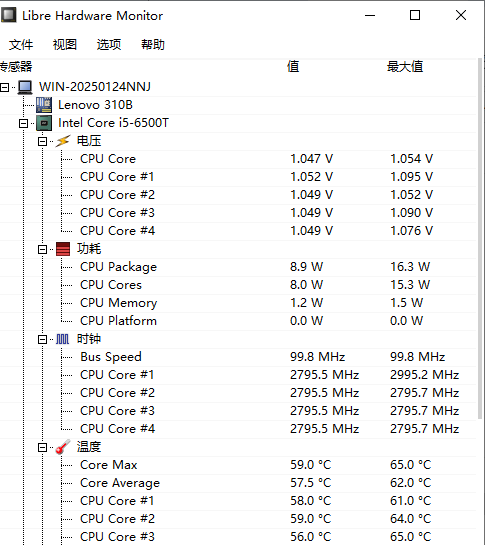The width and height of the screenshot is (485, 545).
Task: Click the 62.0 °C Core Average maximum
Action: 411,483
